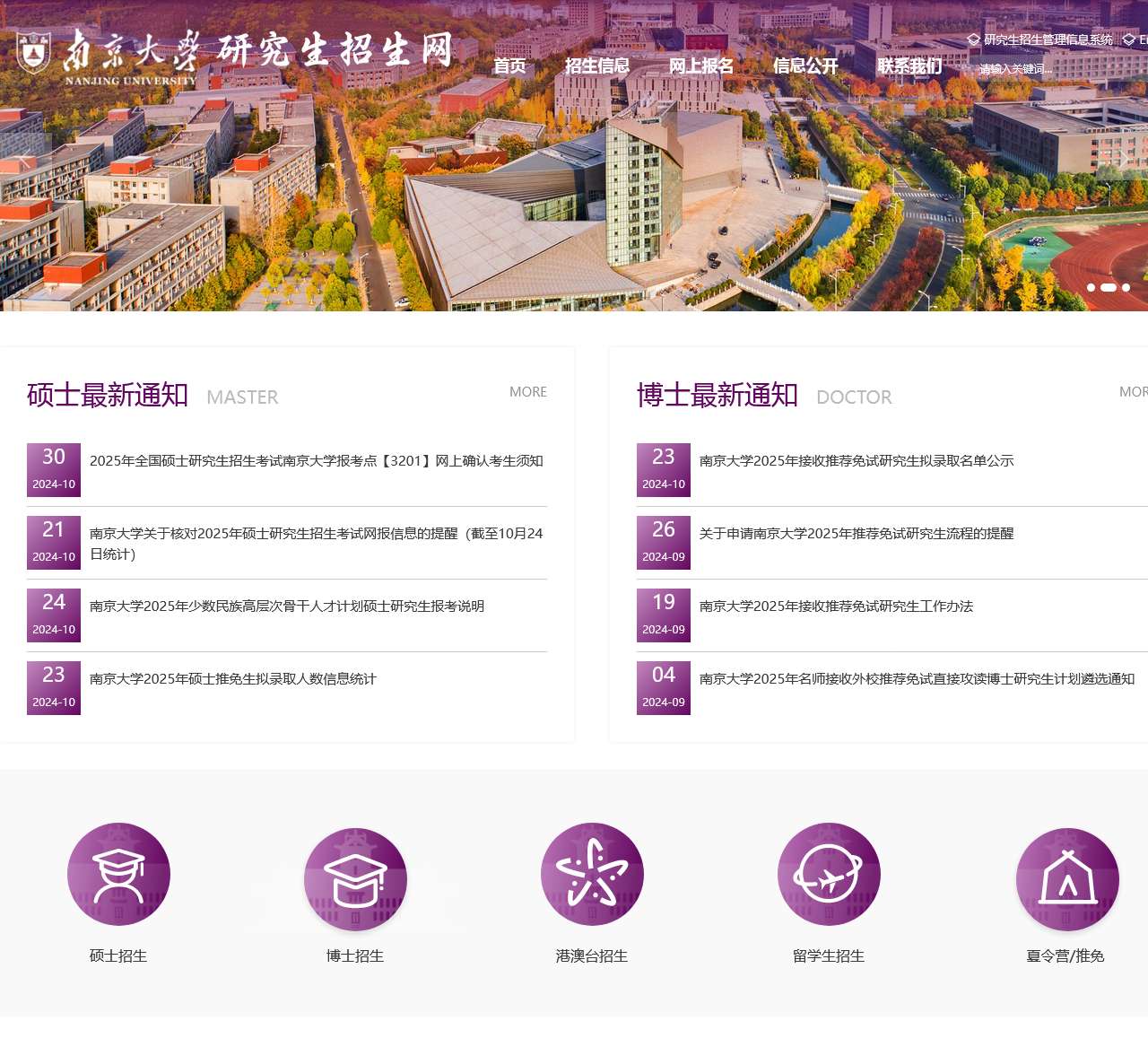Click the 30 2024-10 date badge
The image size is (1148, 1047).
coord(54,470)
